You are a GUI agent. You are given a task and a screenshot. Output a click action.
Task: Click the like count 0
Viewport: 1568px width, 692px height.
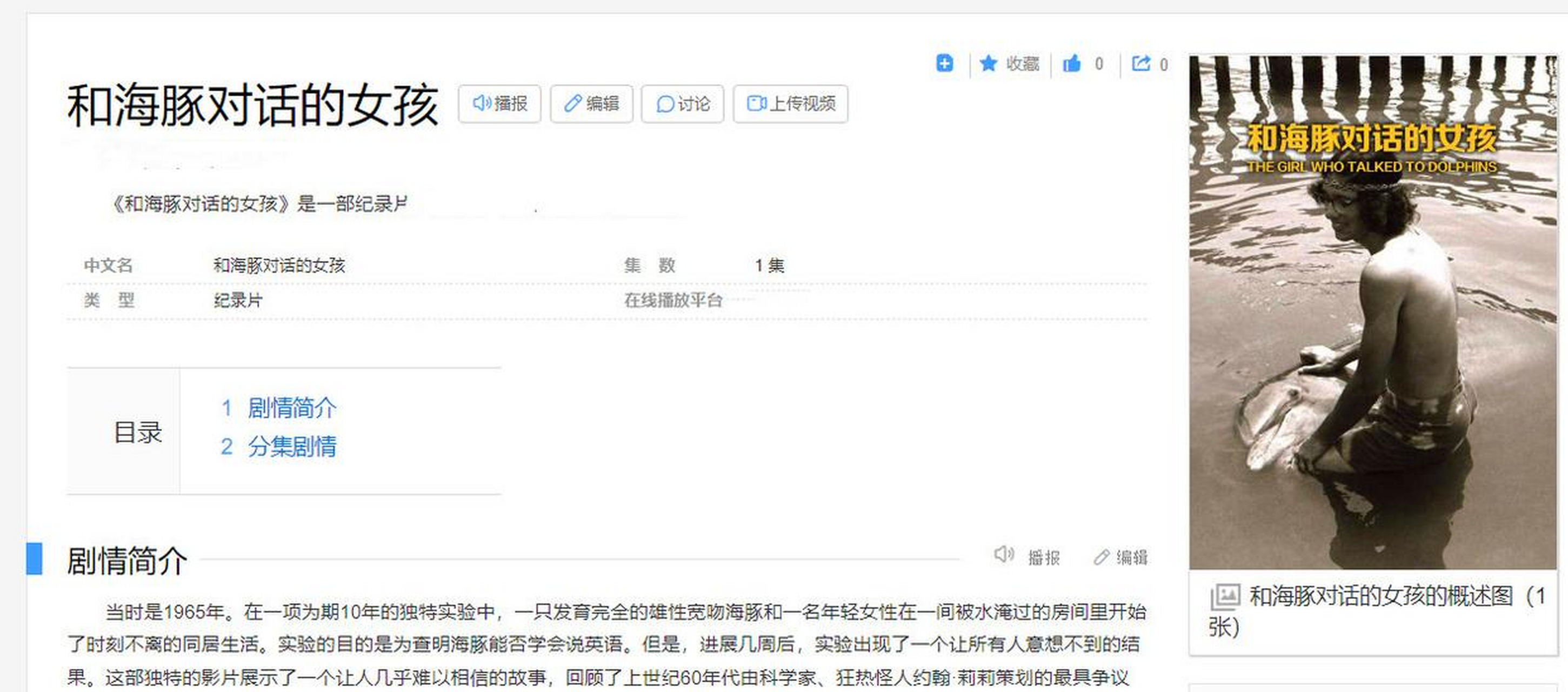point(1099,63)
